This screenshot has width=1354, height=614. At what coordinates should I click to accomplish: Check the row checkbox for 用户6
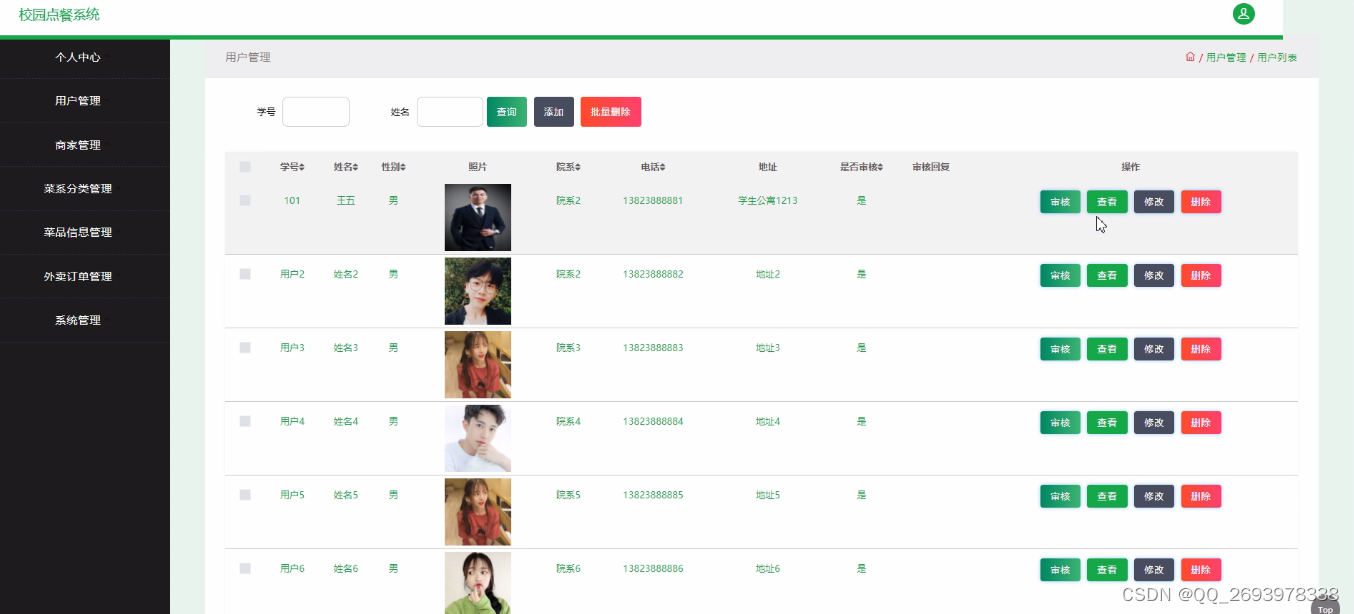pyautogui.click(x=245, y=568)
